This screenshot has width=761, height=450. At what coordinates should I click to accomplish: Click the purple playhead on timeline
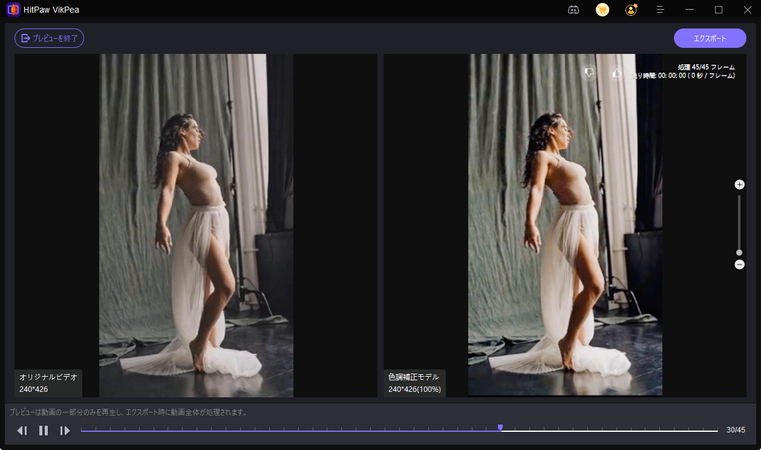pos(500,428)
